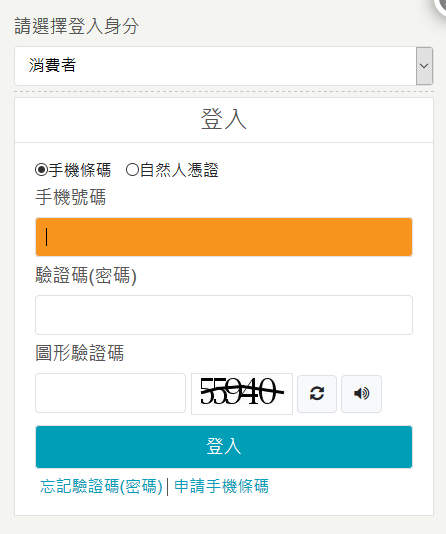
Task: Focus the 驗證碼(密碼) password field
Action: [x=224, y=315]
